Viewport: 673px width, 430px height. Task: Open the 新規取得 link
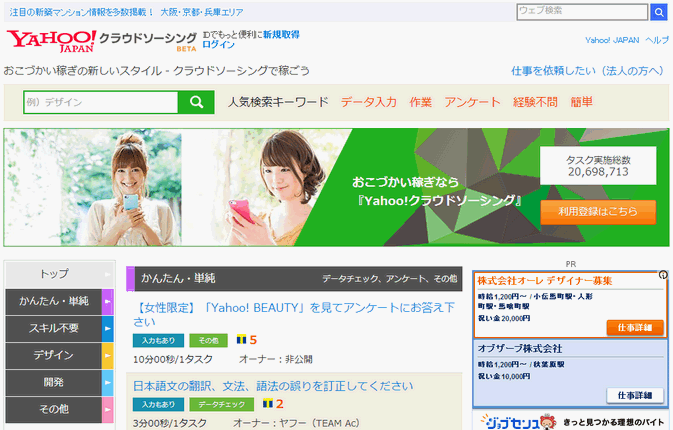click(x=282, y=34)
